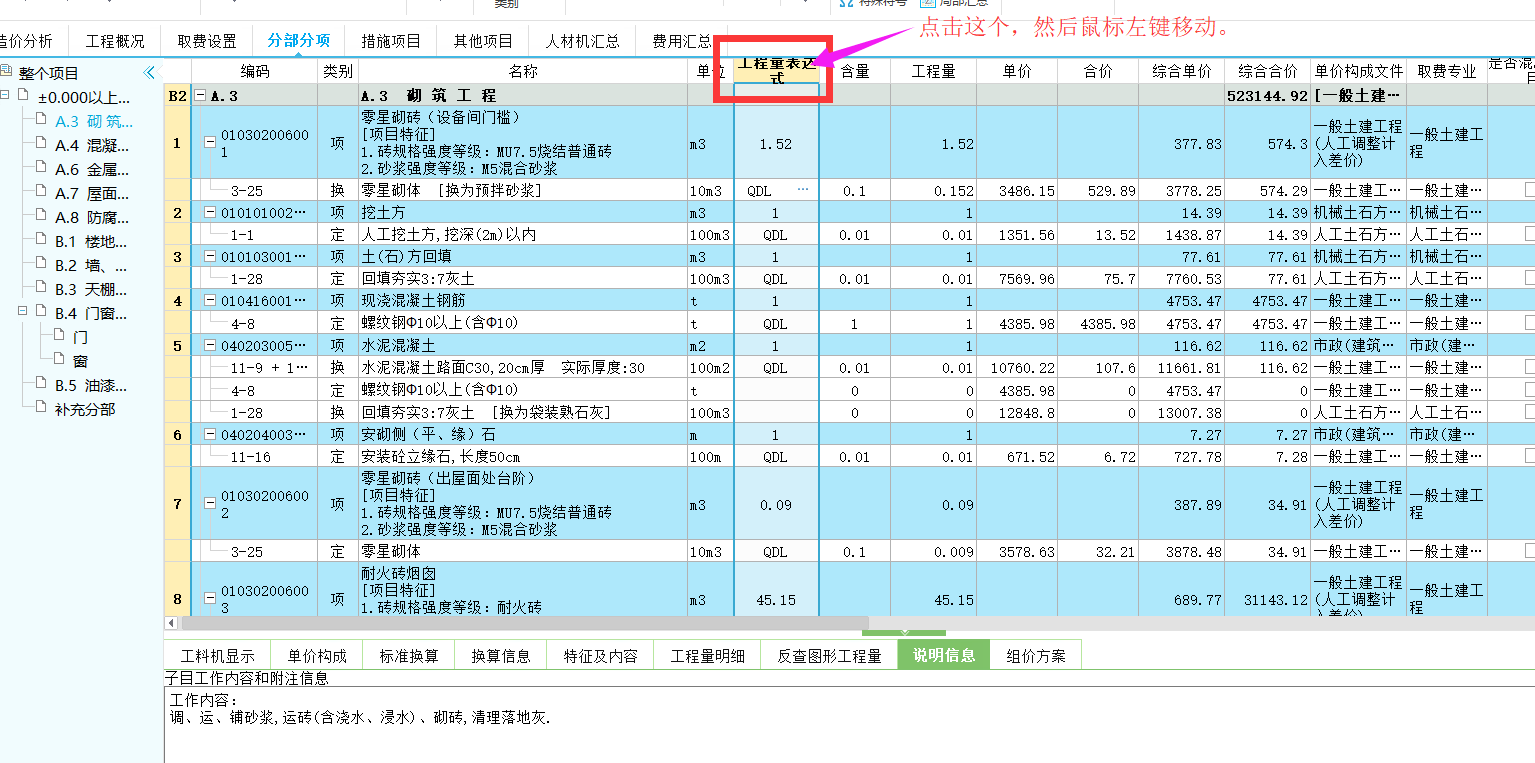Select B.3 天棚 in the project tree
Screen dimensions: 1535x763
click(92, 289)
